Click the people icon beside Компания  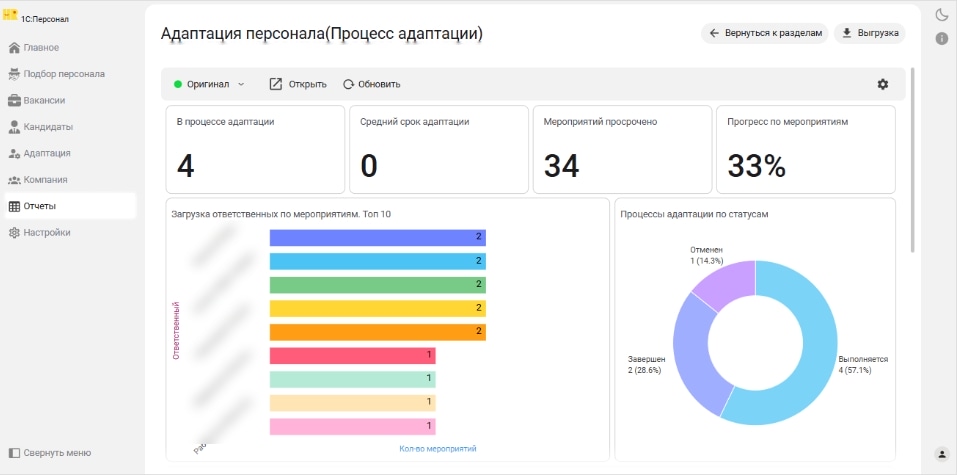[x=15, y=180]
